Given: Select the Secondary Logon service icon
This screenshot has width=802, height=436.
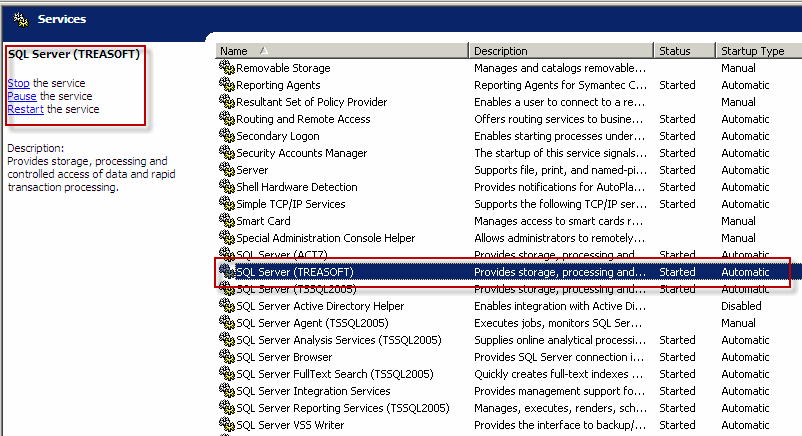Looking at the screenshot, I should [x=227, y=136].
